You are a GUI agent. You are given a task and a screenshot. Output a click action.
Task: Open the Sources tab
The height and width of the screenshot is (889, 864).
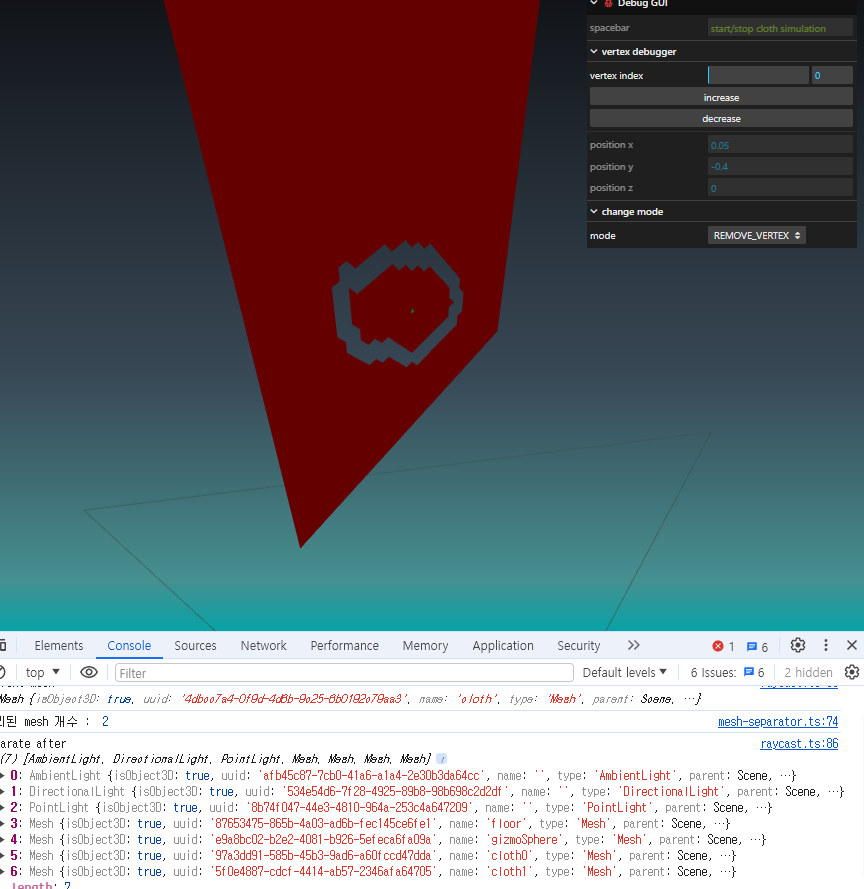click(195, 645)
